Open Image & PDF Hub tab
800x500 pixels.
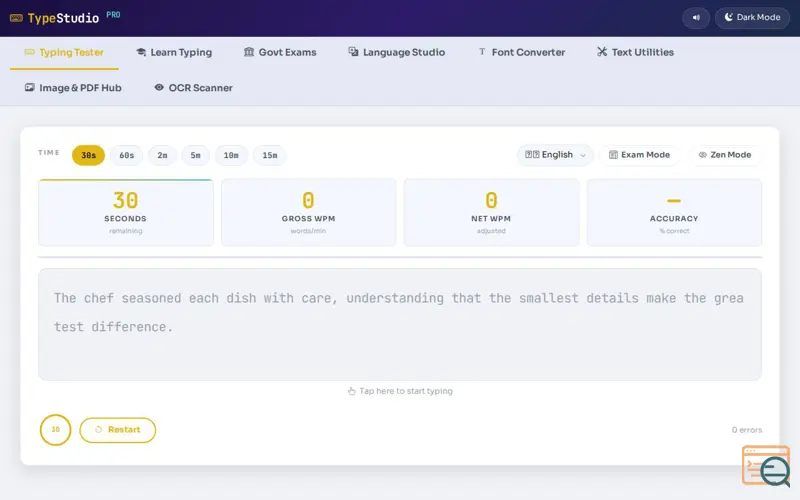click(x=73, y=88)
